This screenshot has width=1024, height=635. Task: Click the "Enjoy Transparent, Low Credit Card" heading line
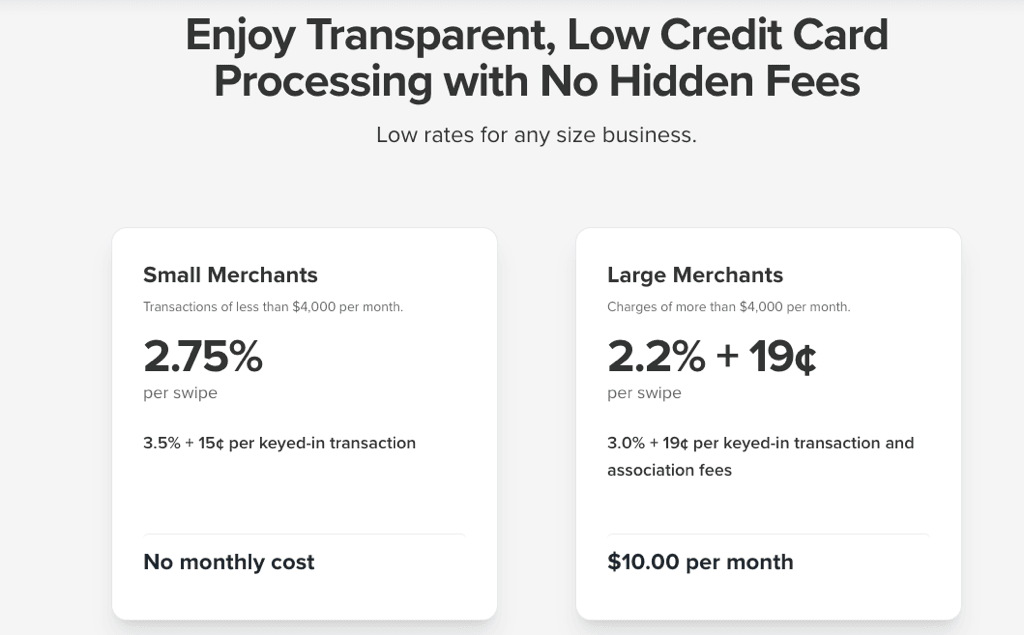(x=536, y=36)
